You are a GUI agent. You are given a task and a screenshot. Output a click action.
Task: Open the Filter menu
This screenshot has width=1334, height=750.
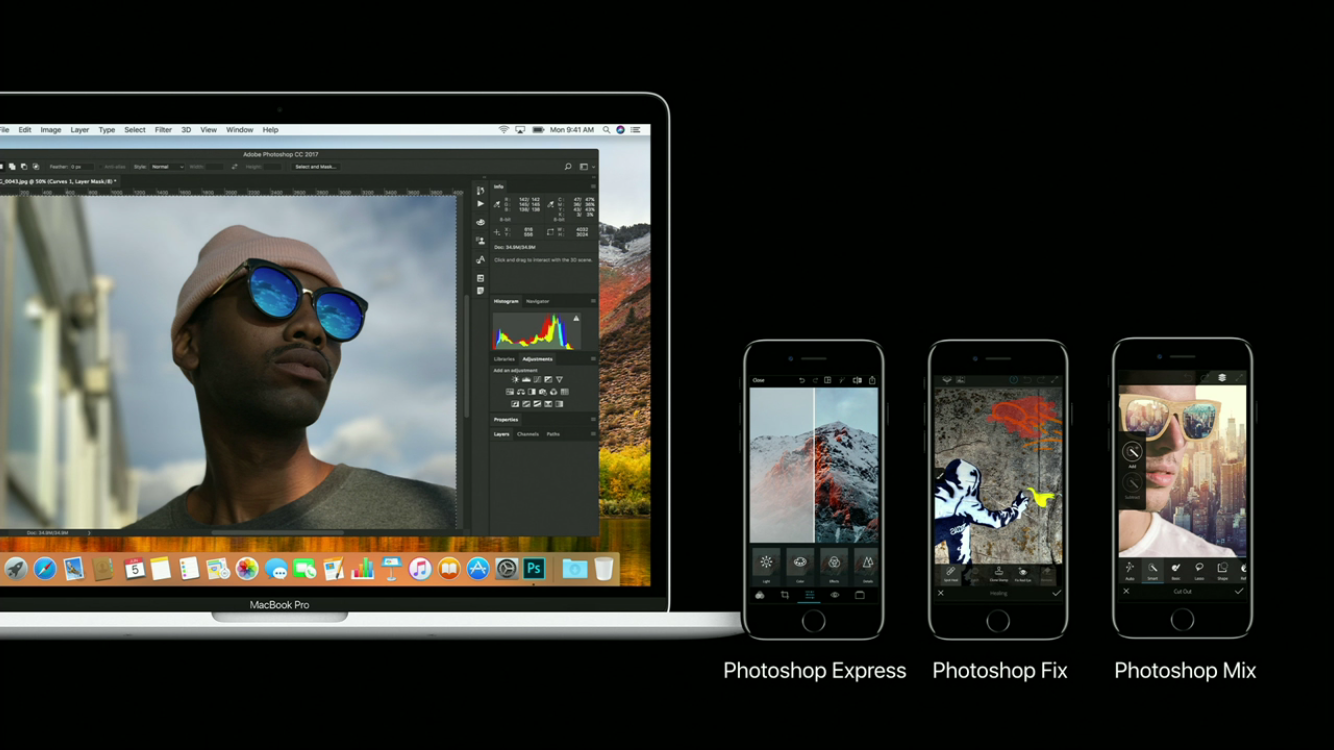[163, 130]
